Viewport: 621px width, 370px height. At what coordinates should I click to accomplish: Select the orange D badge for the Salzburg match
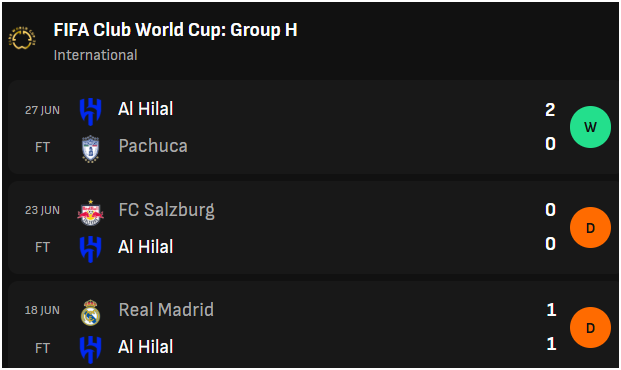[590, 227]
